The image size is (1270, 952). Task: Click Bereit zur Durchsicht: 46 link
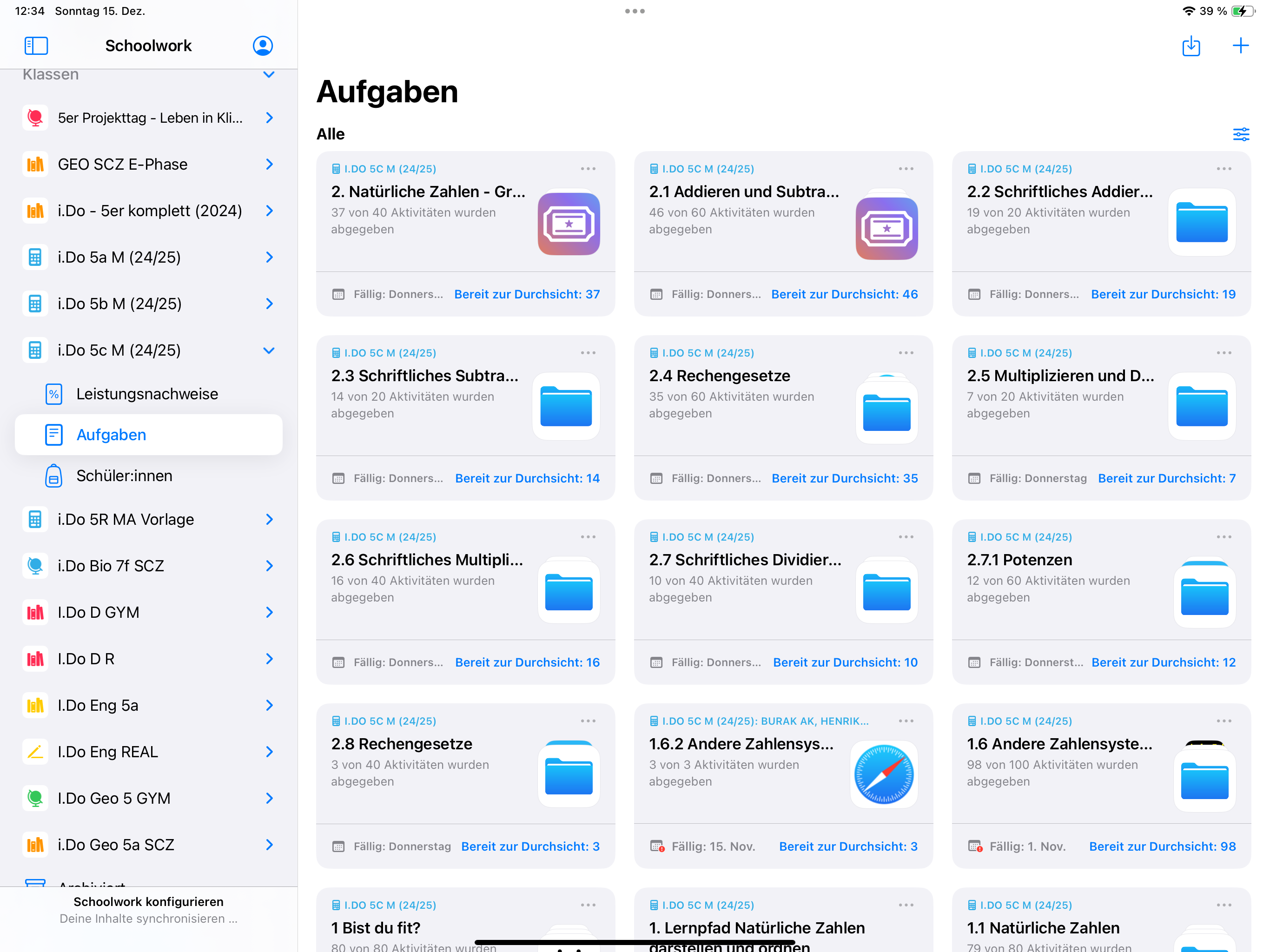(844, 294)
